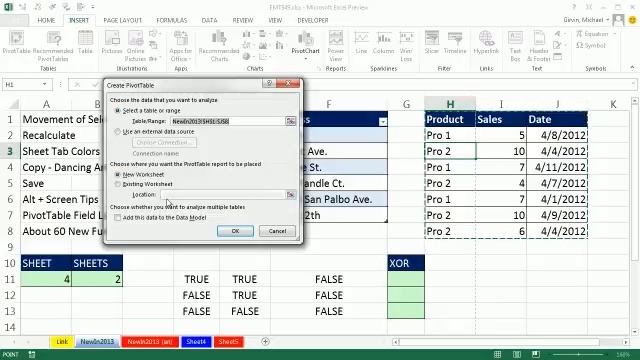Open the account name dropdown
Screen dimensions: 640x360
[x=608, y=20]
